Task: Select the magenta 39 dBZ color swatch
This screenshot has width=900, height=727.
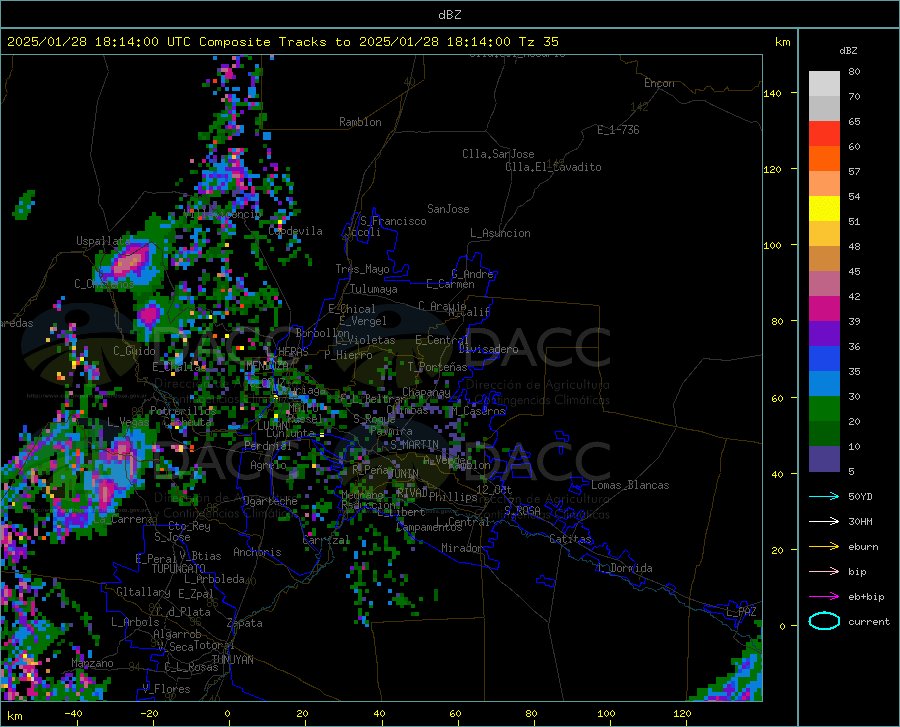Action: pyautogui.click(x=824, y=309)
